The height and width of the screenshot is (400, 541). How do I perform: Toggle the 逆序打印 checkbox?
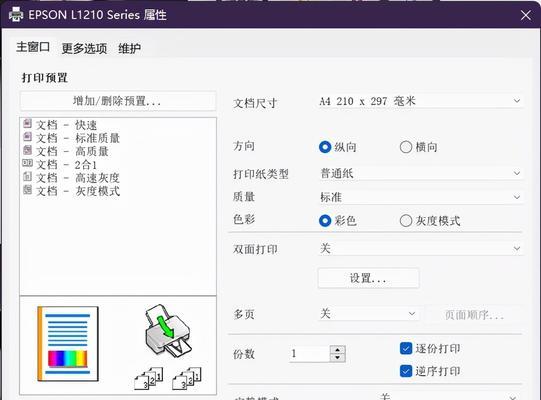pyautogui.click(x=406, y=371)
